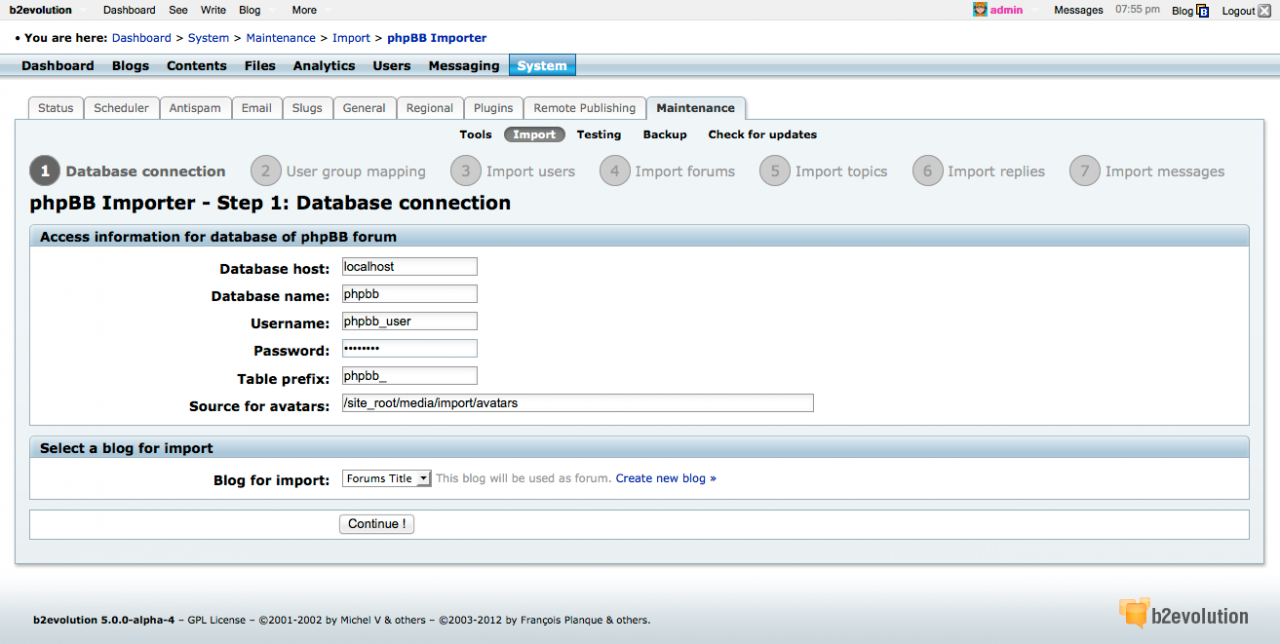Click step 7 Import messages circle
The height and width of the screenshot is (644, 1280).
1084,171
